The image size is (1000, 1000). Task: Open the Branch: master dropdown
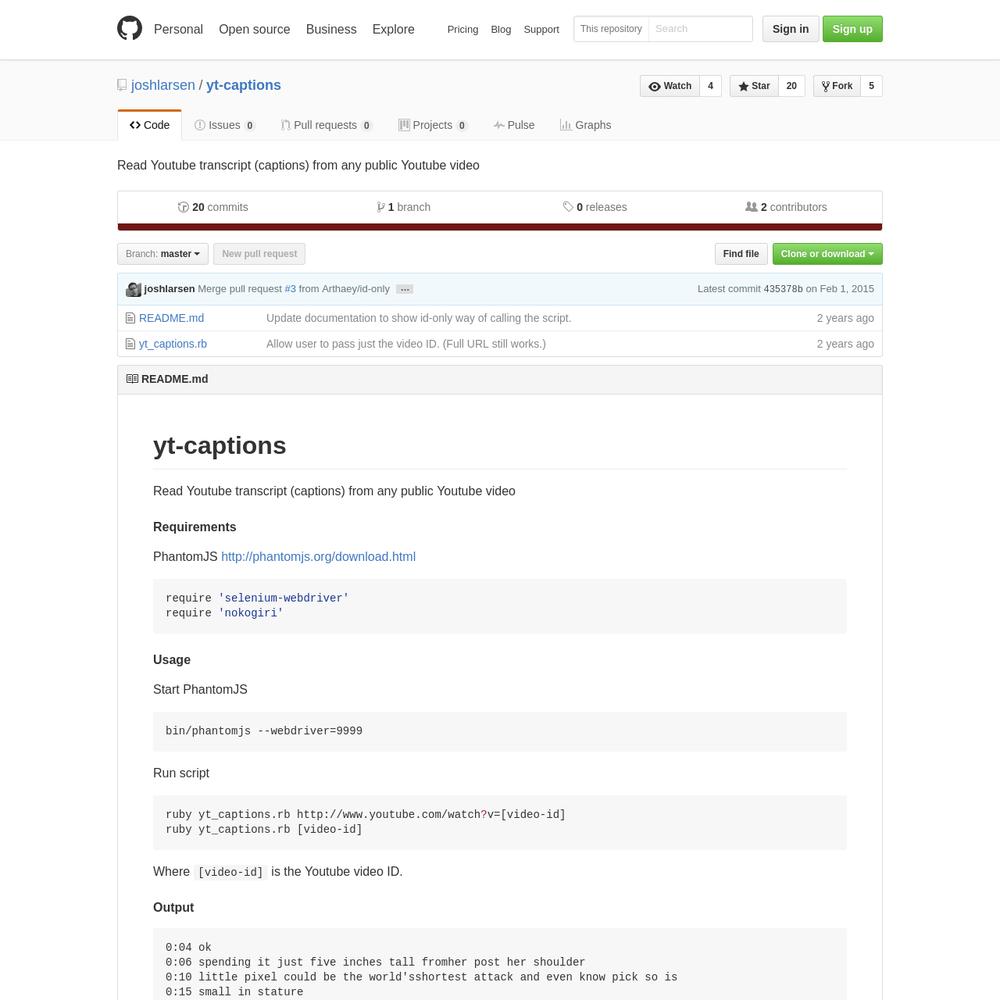click(x=163, y=254)
